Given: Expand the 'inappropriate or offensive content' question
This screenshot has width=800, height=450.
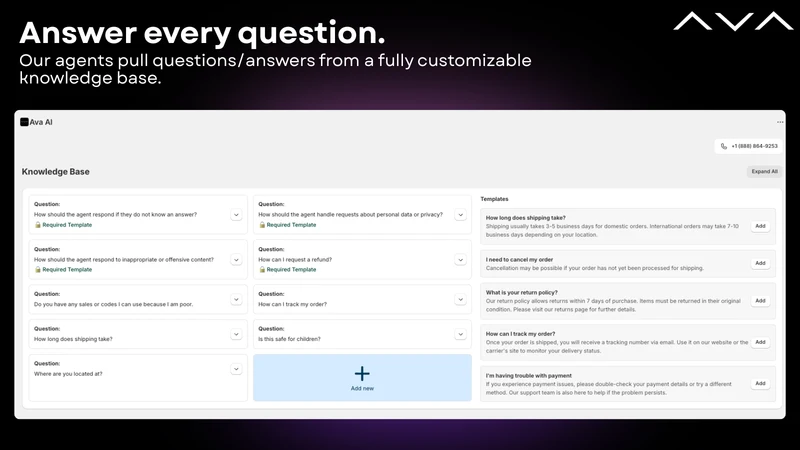Looking at the screenshot, I should click(x=236, y=260).
